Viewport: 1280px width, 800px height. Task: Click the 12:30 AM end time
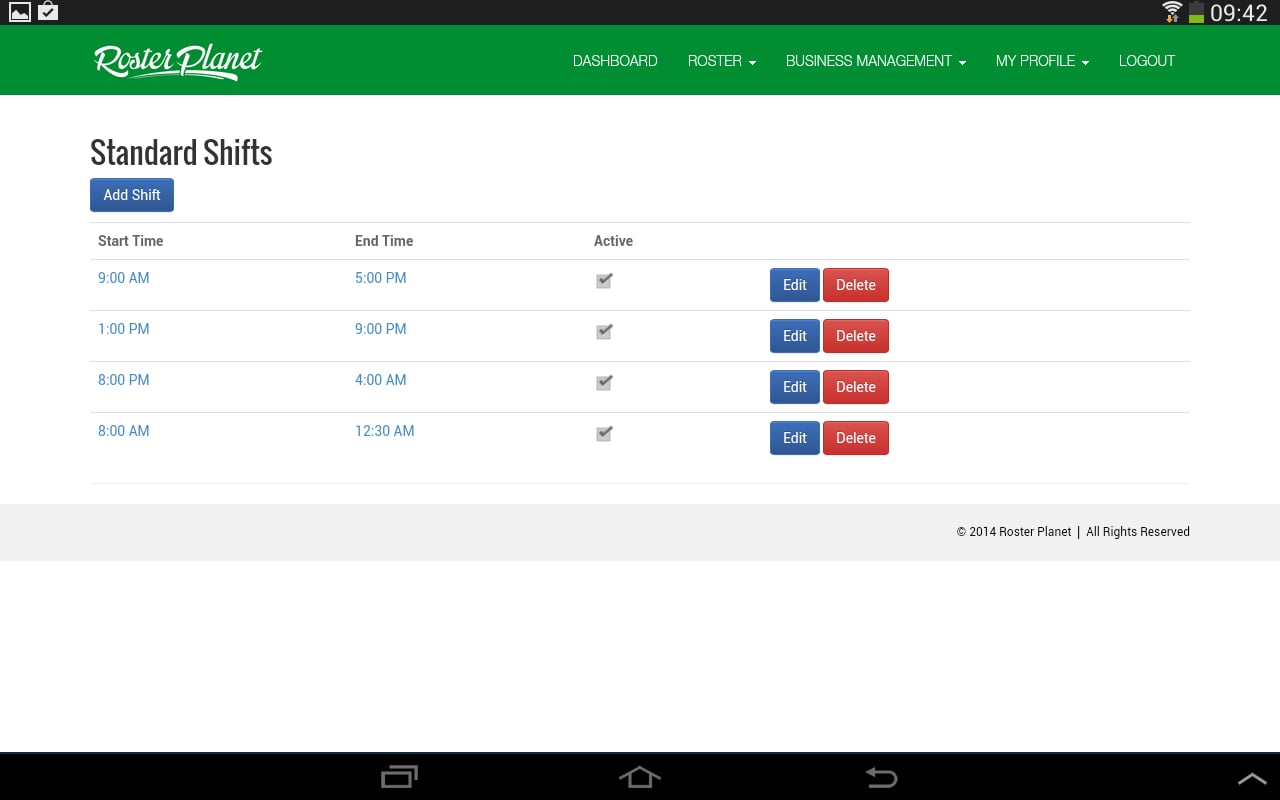pyautogui.click(x=385, y=431)
